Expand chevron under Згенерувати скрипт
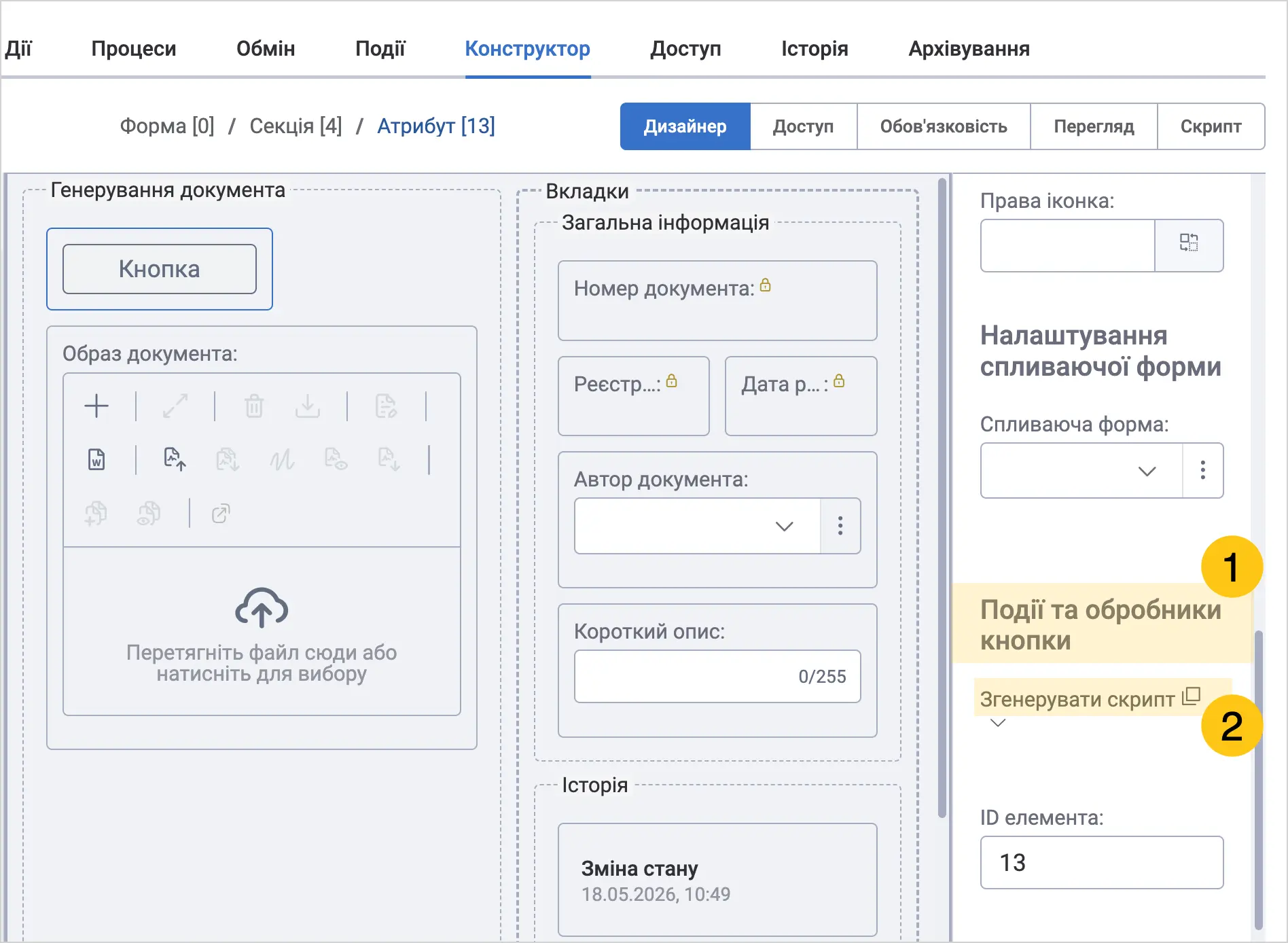This screenshot has width=1288, height=943. (998, 722)
